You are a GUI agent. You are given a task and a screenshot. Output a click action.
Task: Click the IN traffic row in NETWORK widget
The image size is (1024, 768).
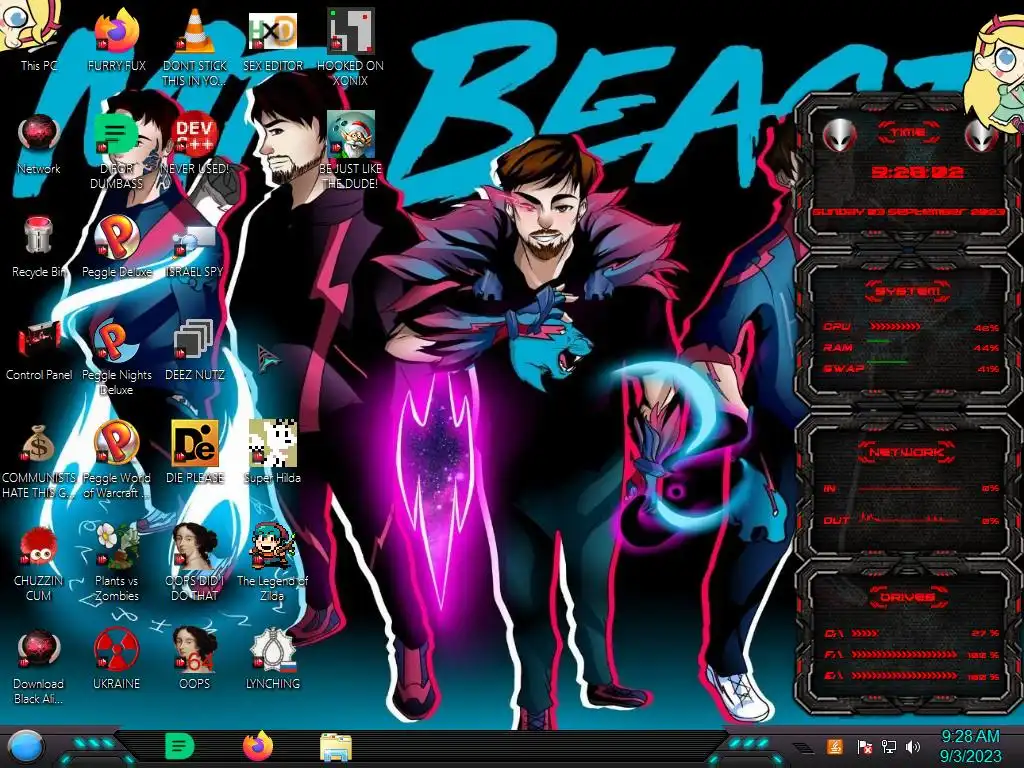coord(912,488)
